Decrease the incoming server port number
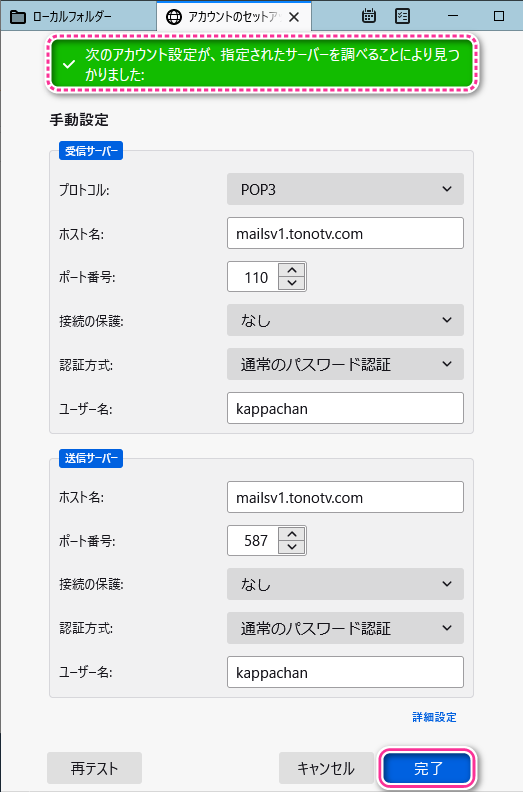 tap(292, 283)
